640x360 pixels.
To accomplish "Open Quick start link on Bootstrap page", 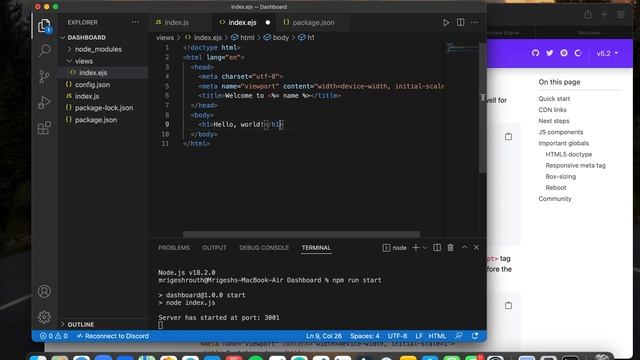I will click(554, 99).
